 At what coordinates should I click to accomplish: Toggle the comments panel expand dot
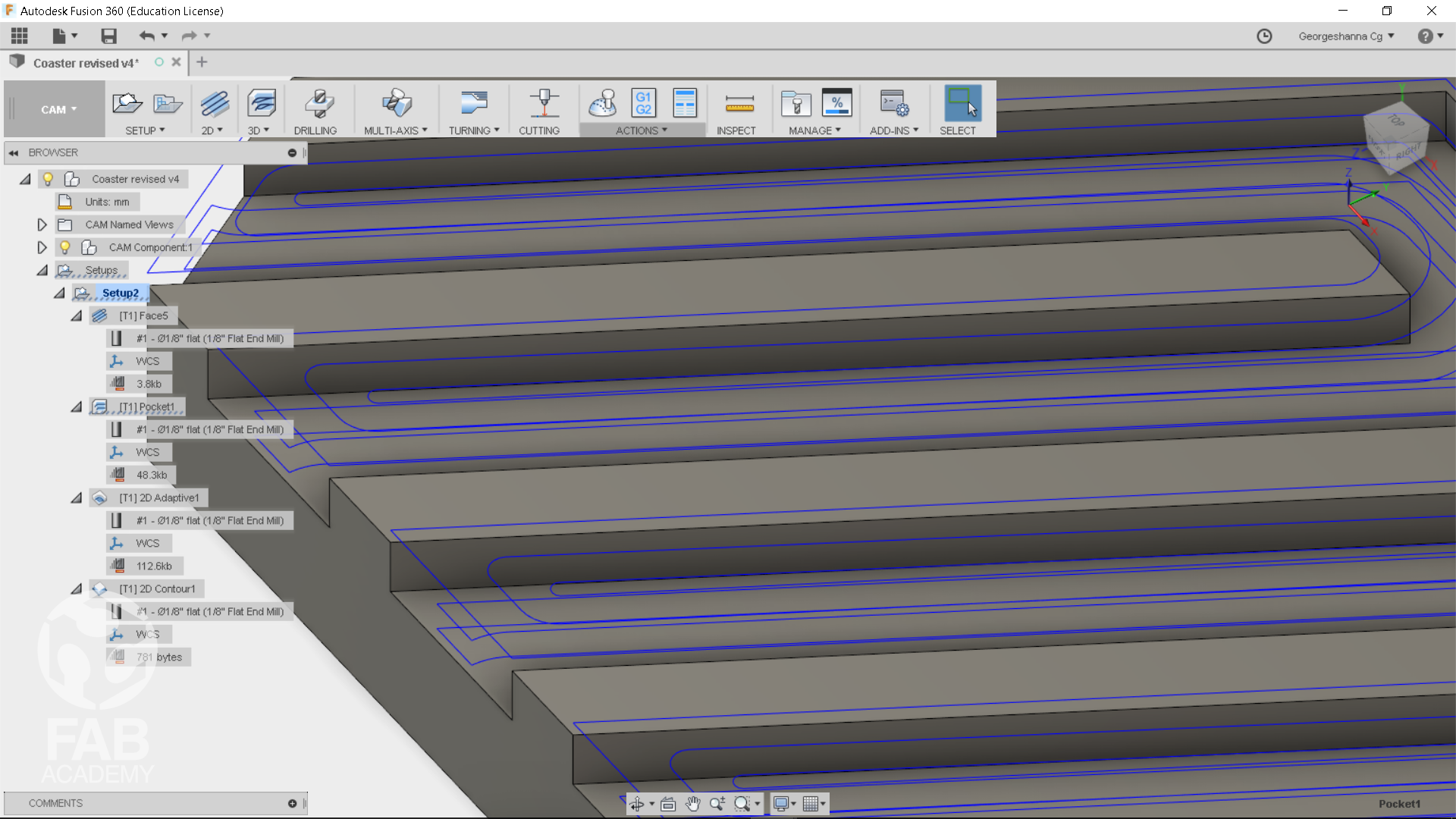(292, 803)
